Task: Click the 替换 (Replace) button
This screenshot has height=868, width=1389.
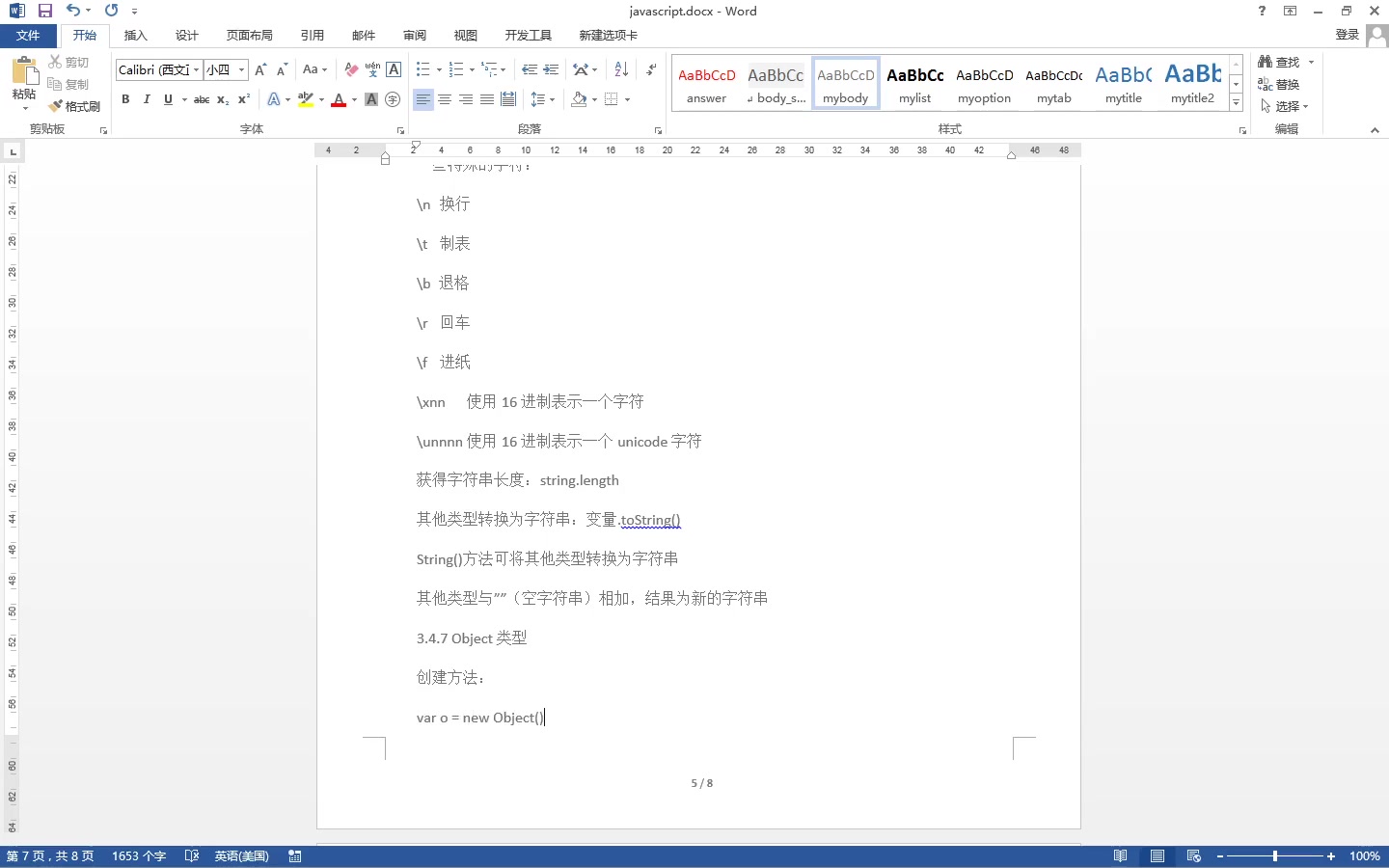Action: (1280, 84)
